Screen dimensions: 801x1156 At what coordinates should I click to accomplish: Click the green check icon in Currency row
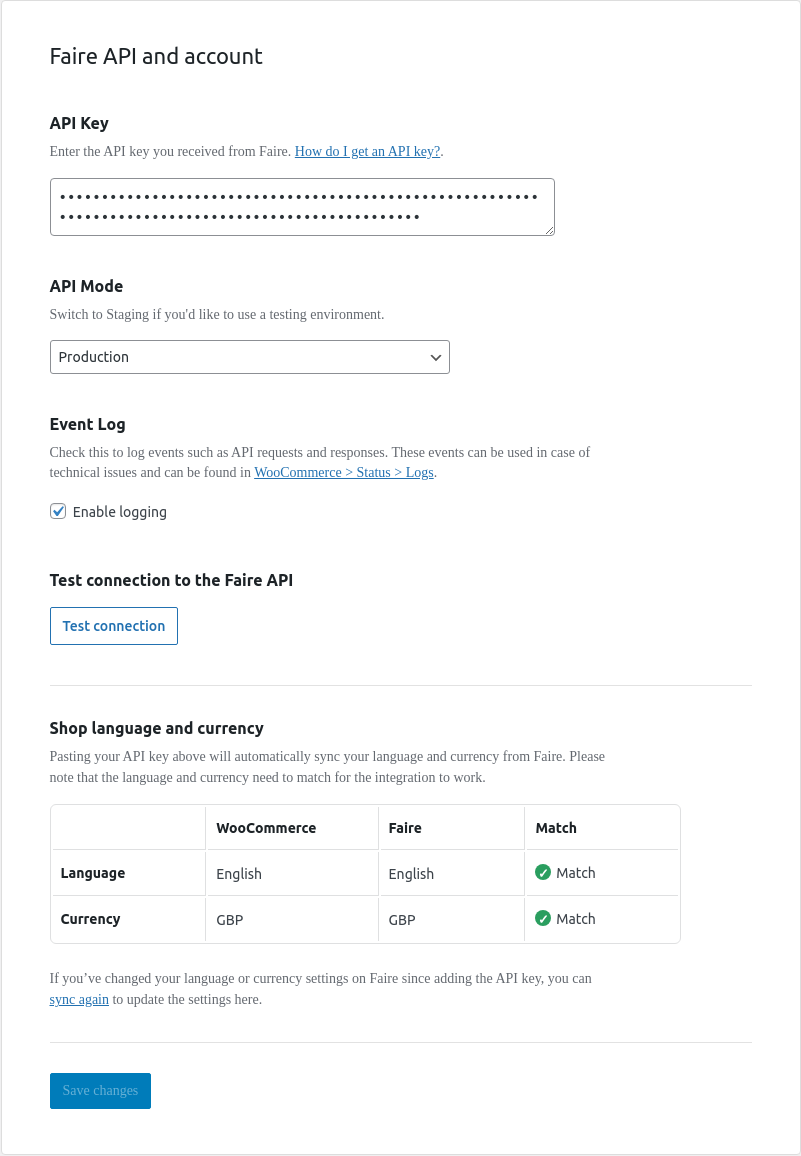pyautogui.click(x=543, y=919)
